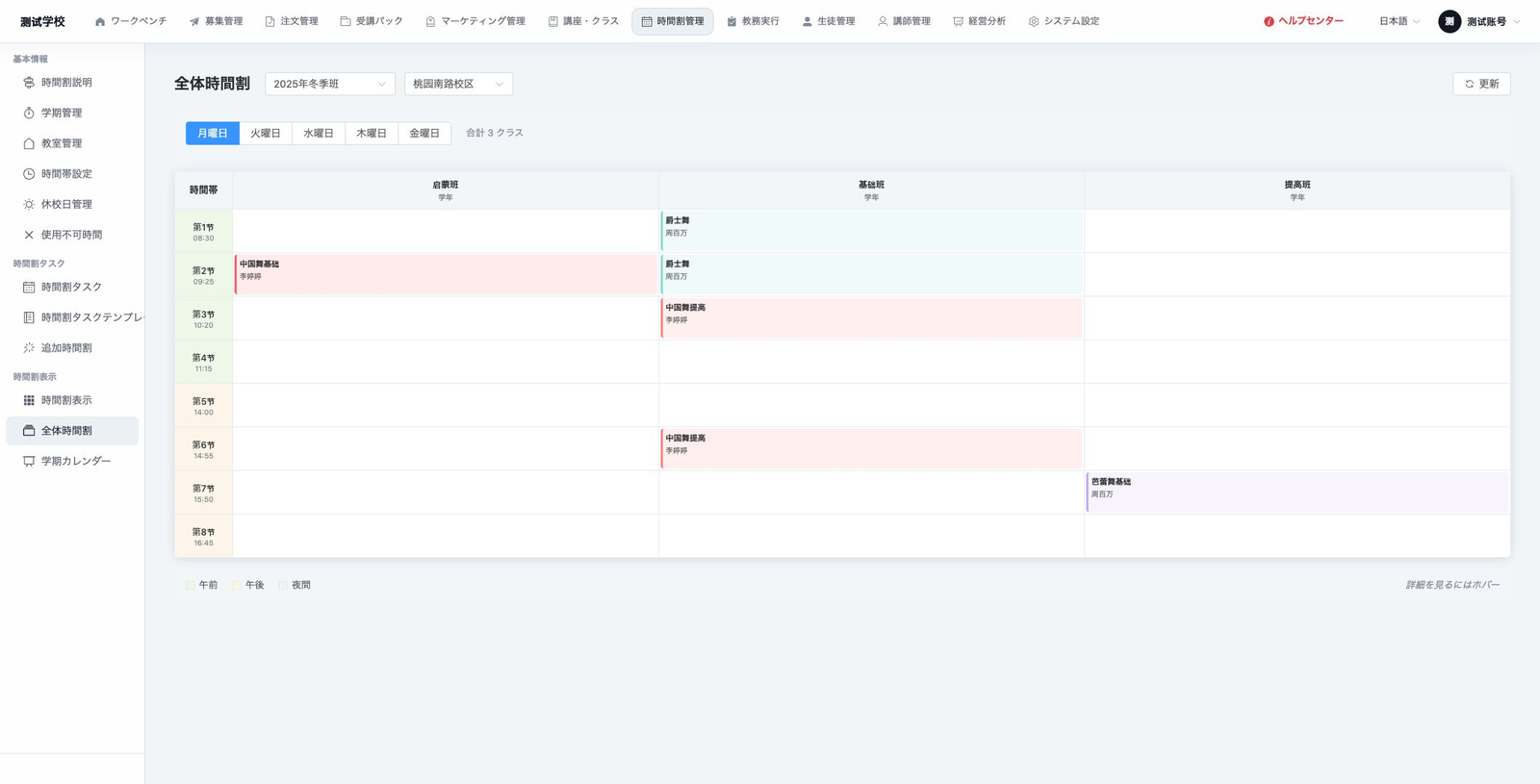
Task: Click the 提高班 column header
Action: pos(1297,190)
